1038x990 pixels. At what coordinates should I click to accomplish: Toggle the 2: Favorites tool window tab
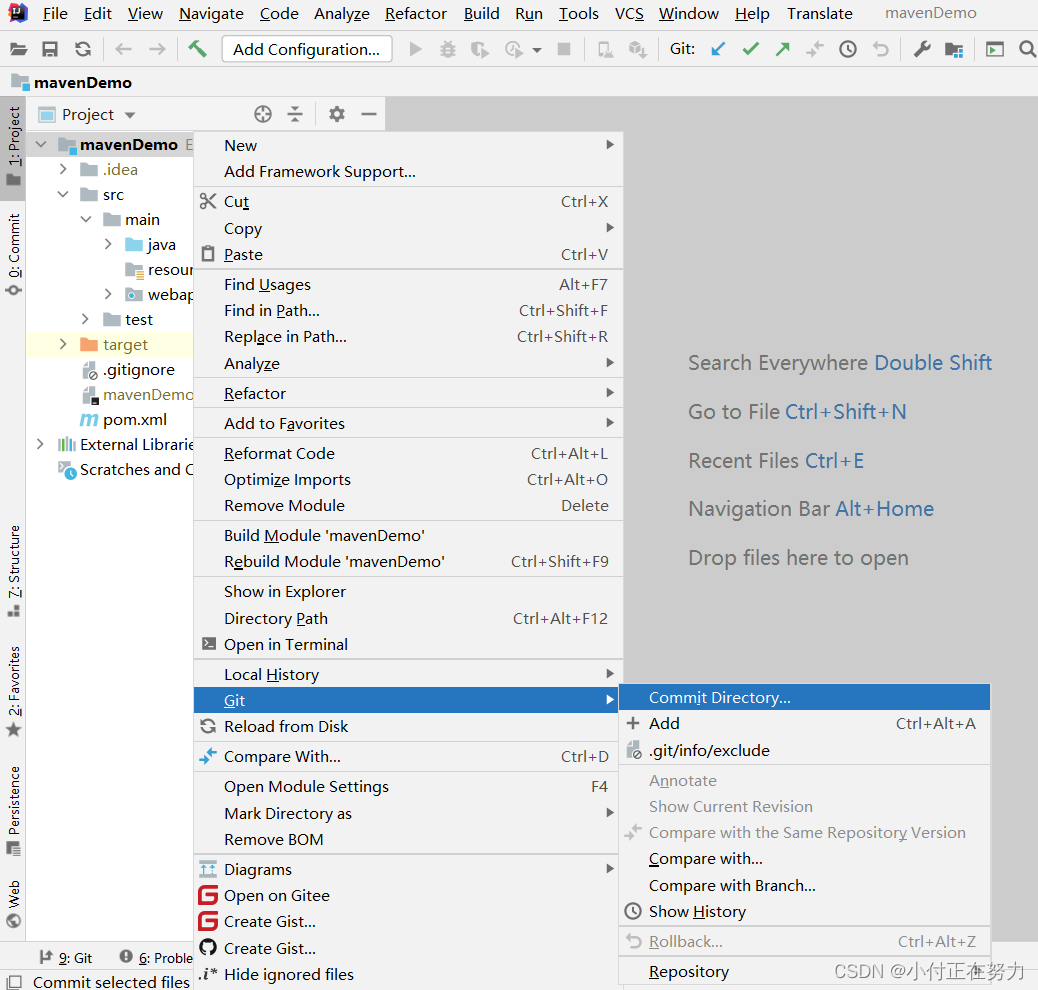13,691
